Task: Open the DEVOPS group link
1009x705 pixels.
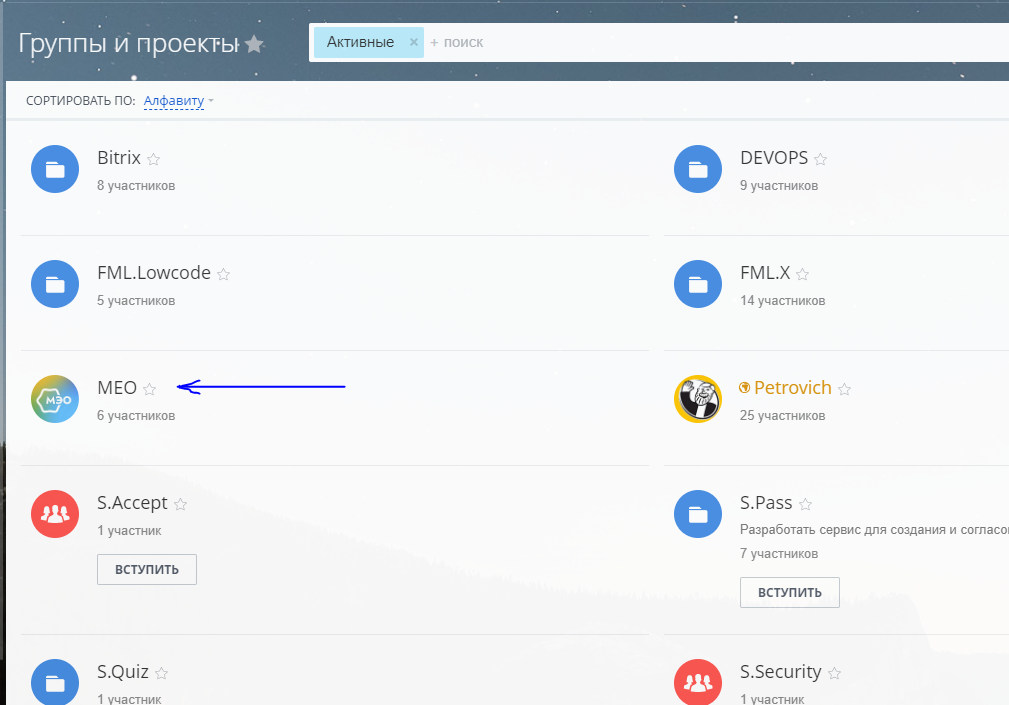Action: pyautogui.click(x=774, y=158)
